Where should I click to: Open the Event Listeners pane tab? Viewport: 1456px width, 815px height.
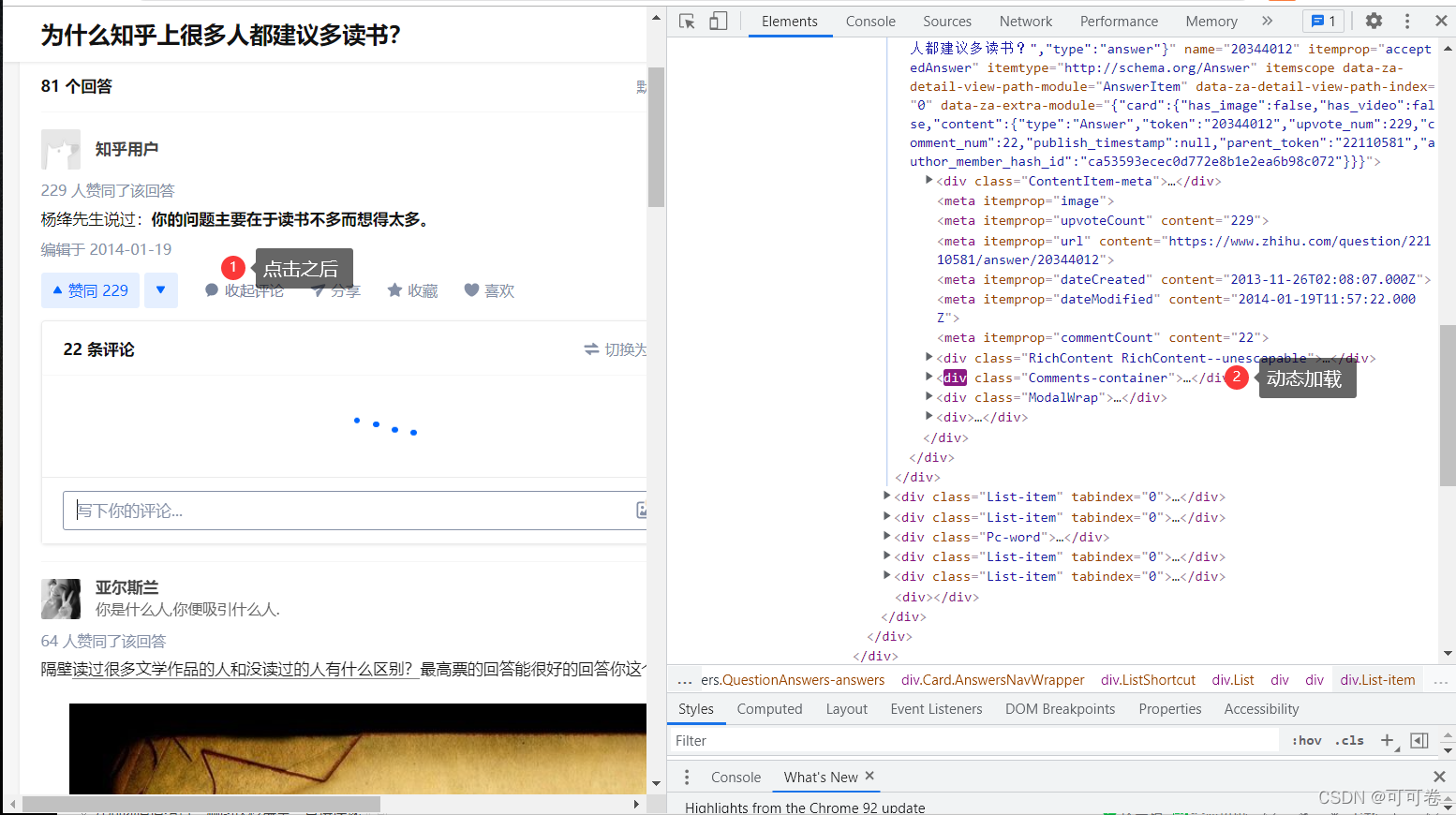click(936, 709)
